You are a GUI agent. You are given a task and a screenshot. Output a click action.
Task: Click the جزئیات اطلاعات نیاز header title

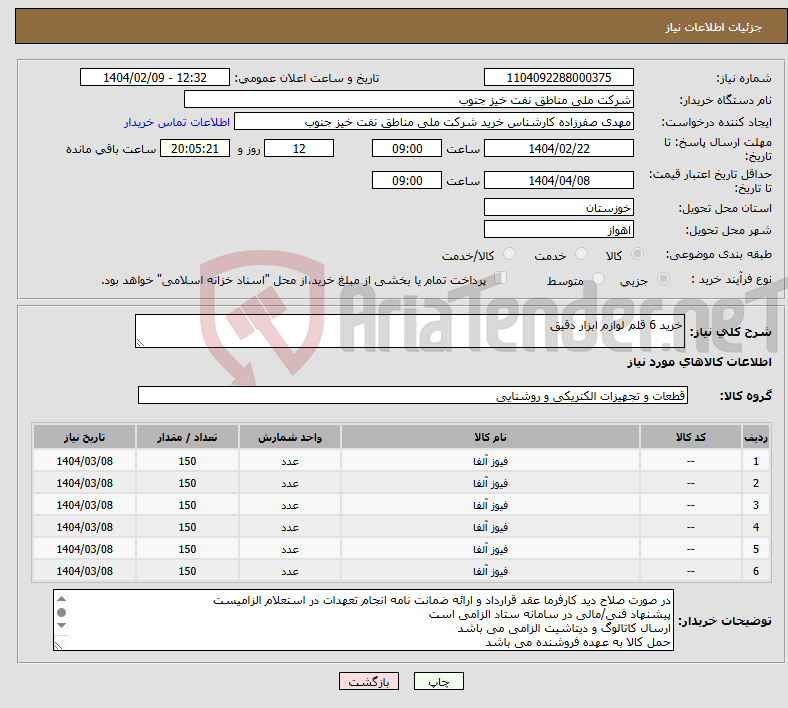714,27
